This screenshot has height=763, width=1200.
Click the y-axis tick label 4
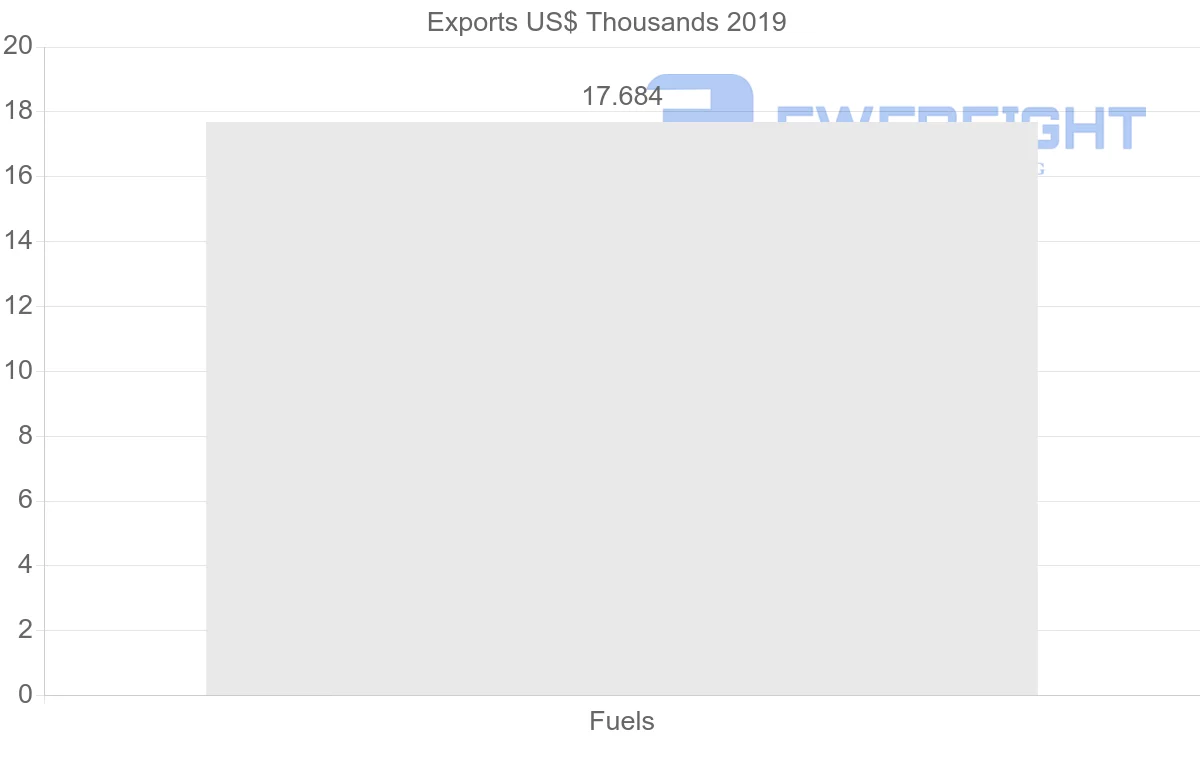click(25, 565)
